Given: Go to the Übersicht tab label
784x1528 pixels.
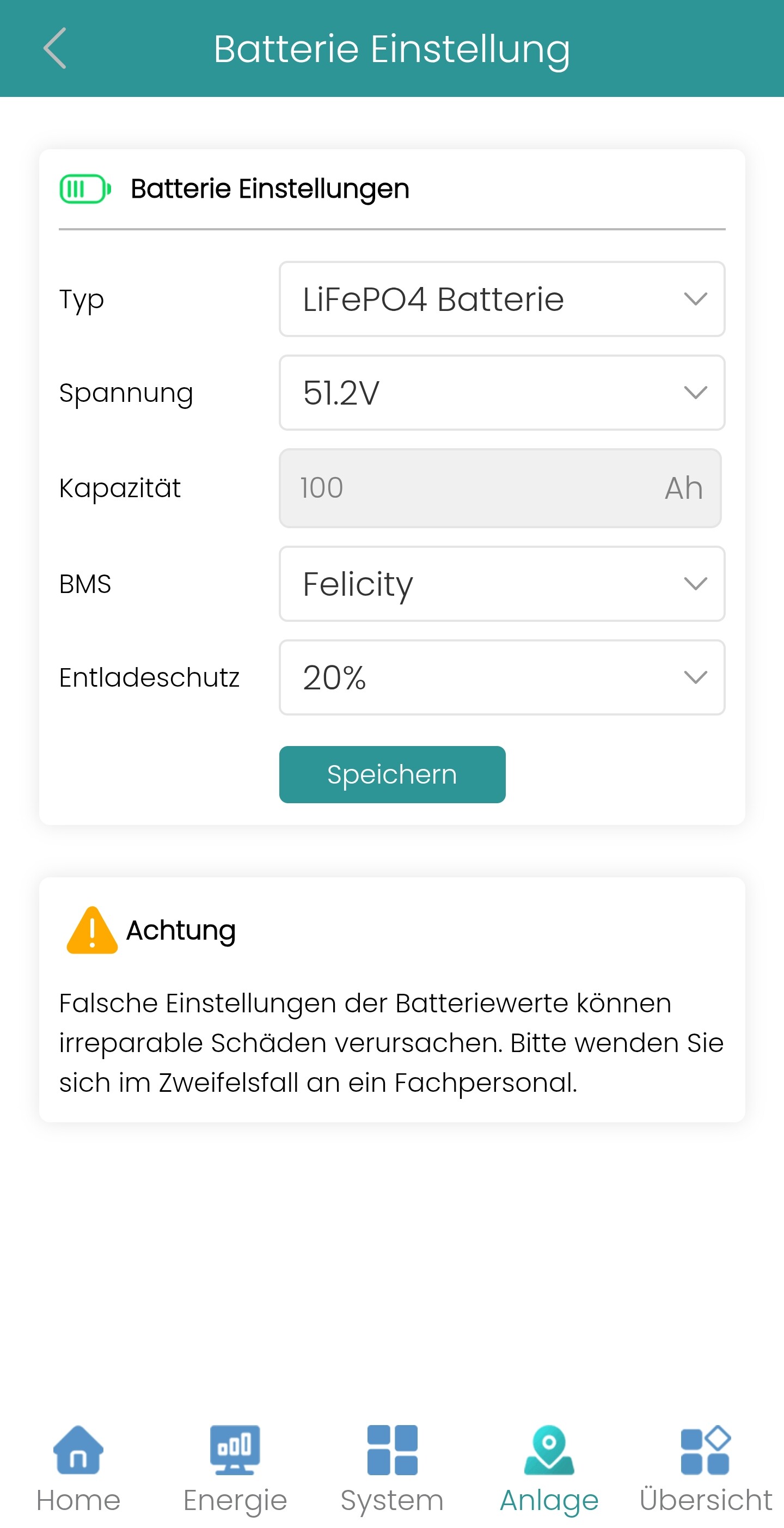Looking at the screenshot, I should 706,1500.
